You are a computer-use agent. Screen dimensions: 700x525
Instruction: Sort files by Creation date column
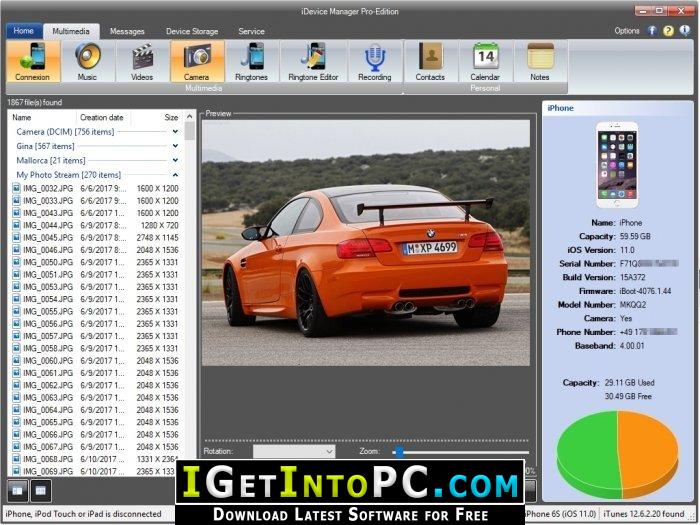(102, 117)
